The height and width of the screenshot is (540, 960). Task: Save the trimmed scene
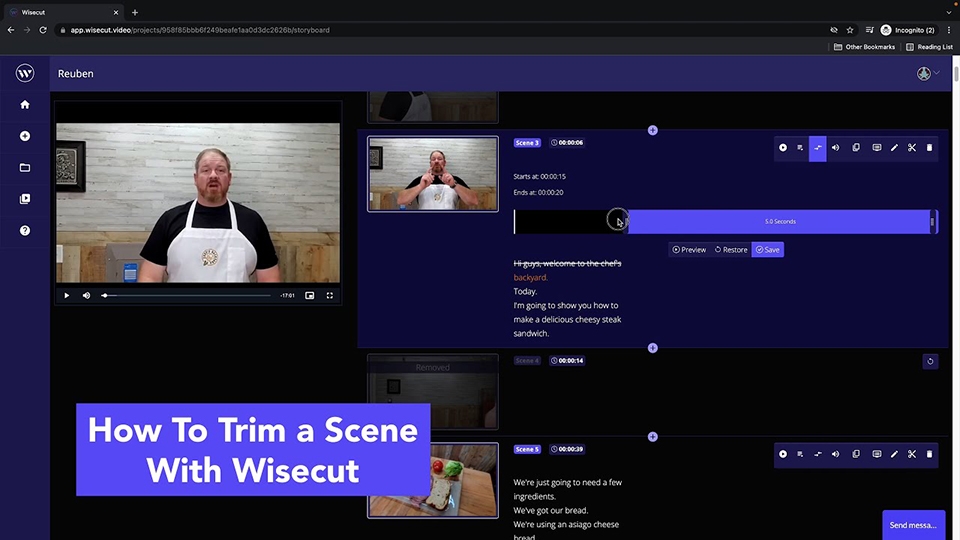click(768, 250)
